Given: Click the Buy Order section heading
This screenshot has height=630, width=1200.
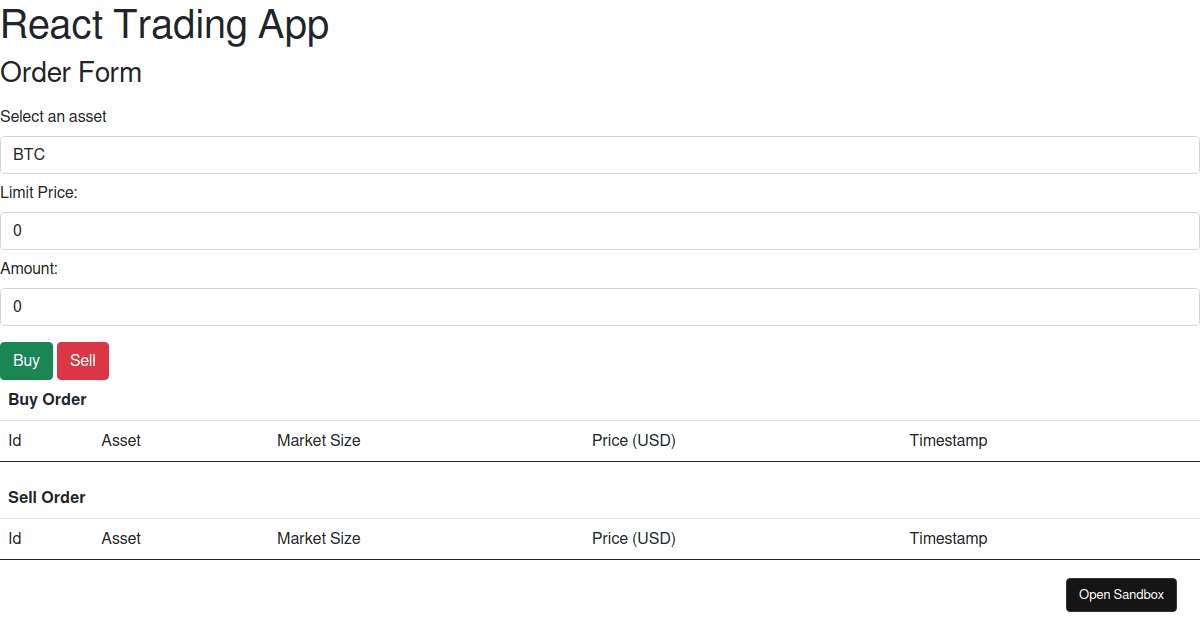Looking at the screenshot, I should (x=47, y=399).
